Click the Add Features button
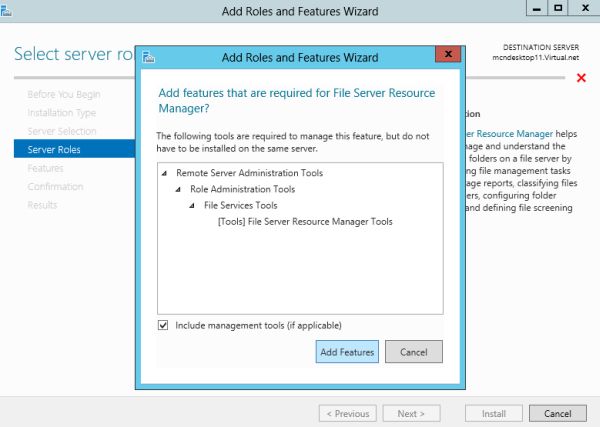 pos(347,352)
